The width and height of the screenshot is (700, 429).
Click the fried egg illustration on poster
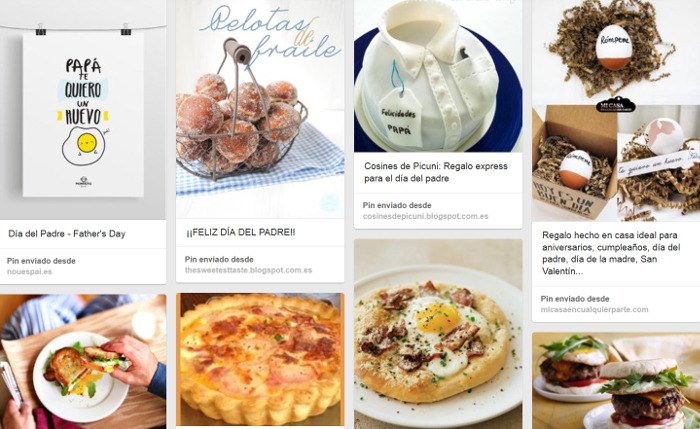[84, 145]
